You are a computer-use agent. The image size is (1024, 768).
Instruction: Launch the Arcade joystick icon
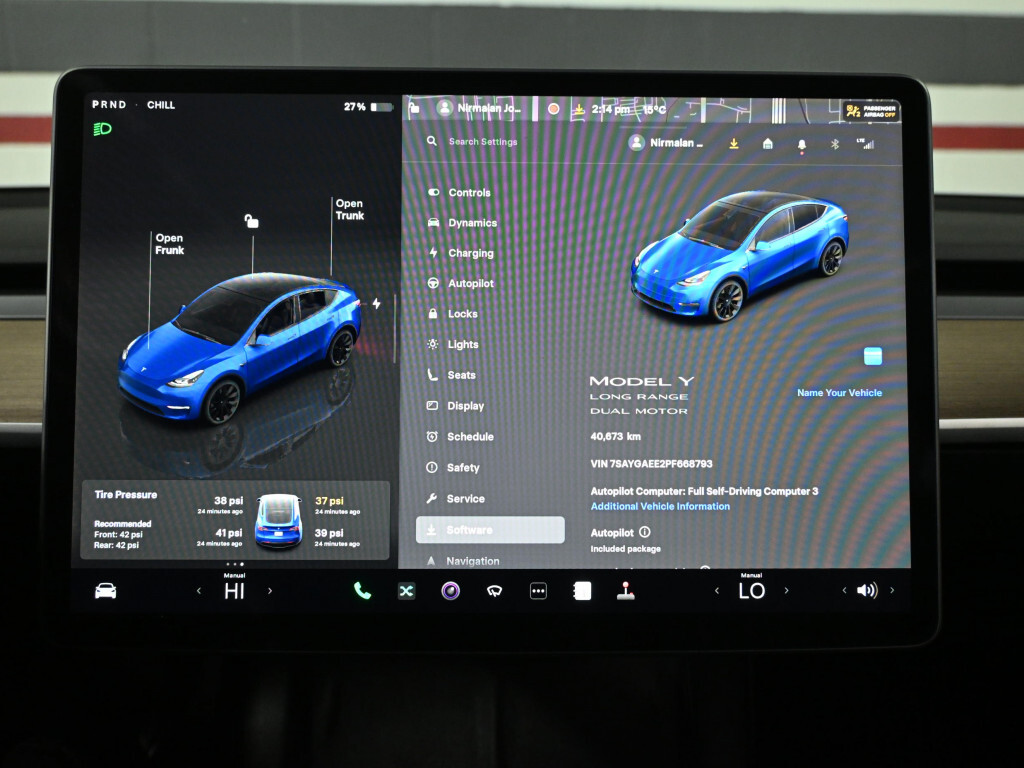coord(625,591)
